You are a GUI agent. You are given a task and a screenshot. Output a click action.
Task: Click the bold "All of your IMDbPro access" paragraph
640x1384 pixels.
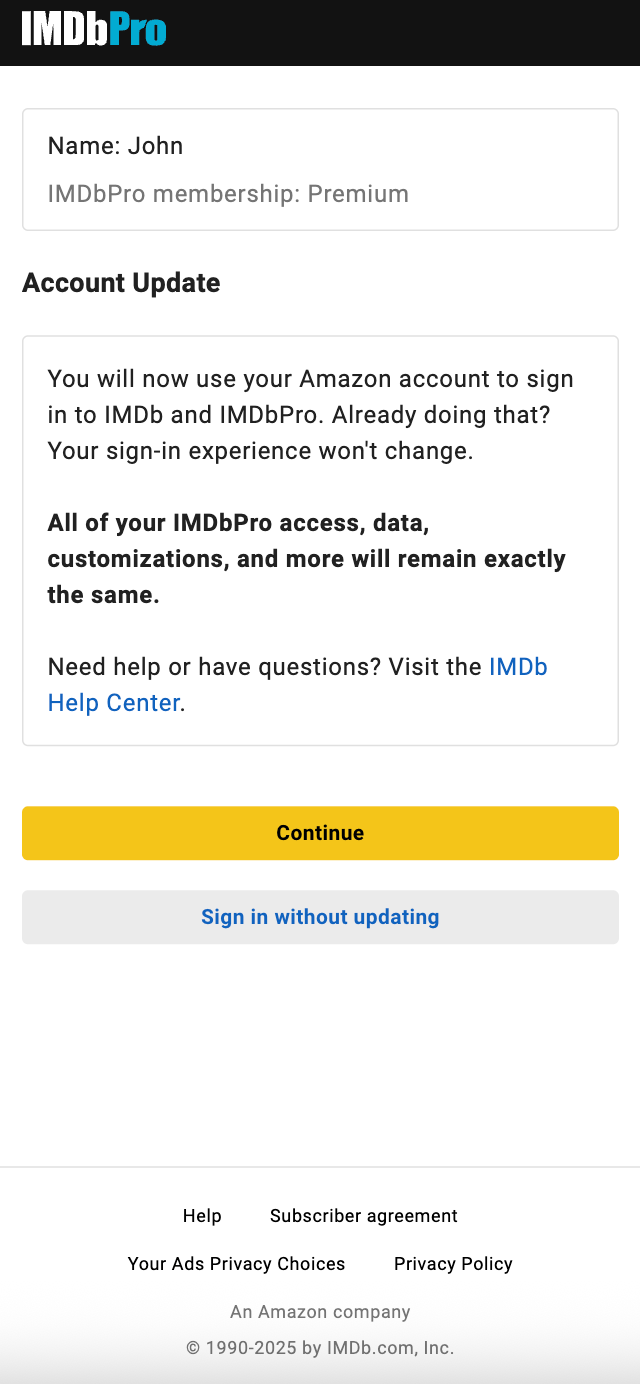(x=306, y=559)
